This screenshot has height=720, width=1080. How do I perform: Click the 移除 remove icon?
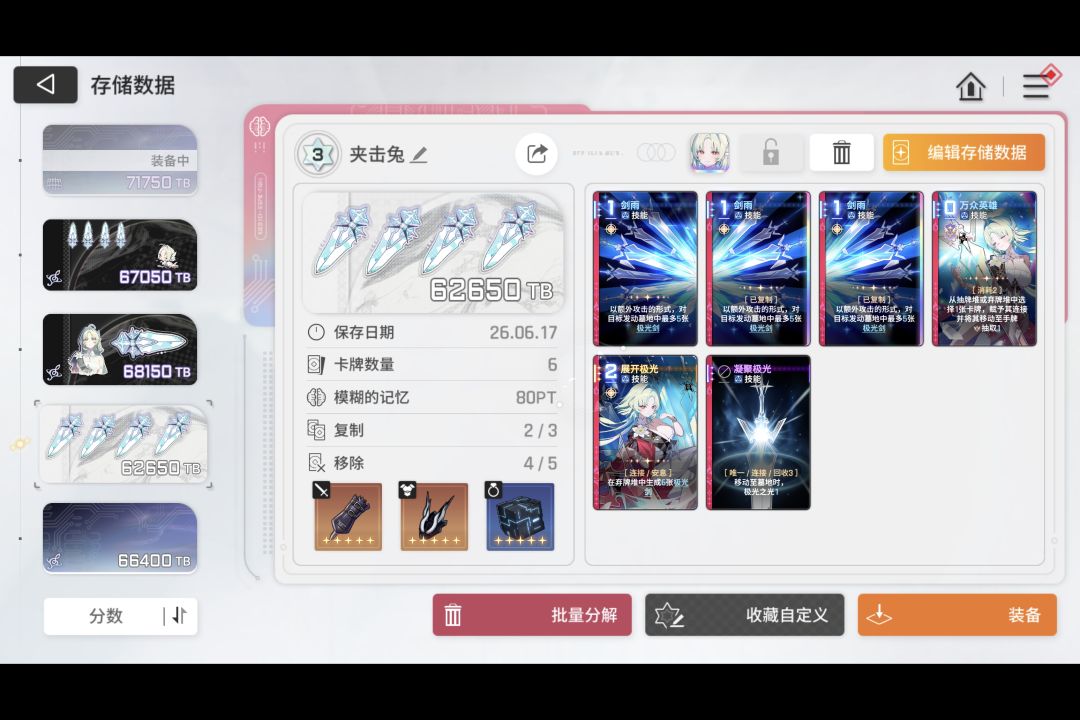315,463
